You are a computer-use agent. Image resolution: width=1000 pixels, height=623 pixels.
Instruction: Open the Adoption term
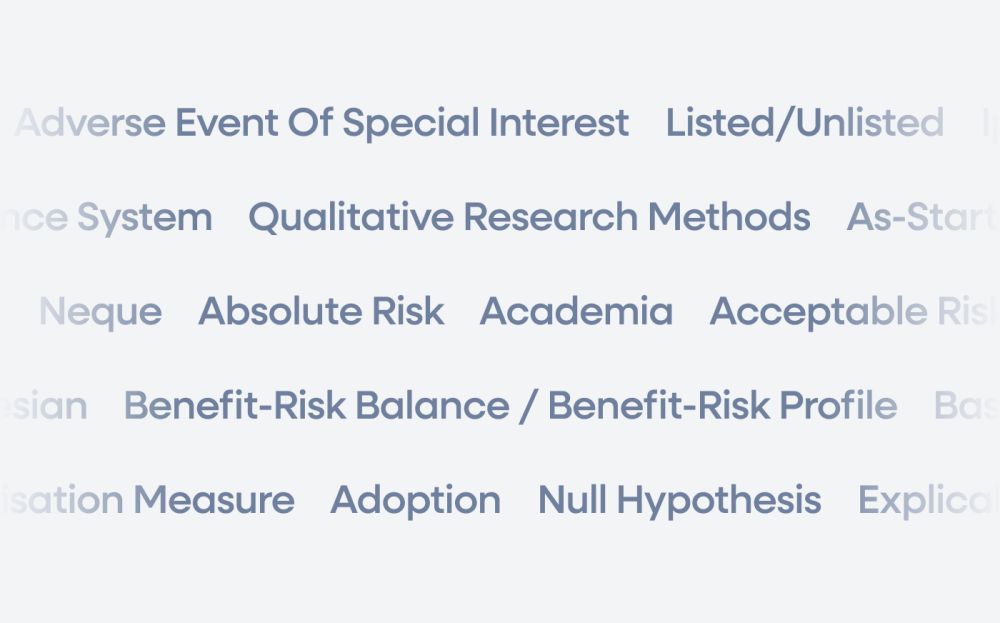click(415, 500)
